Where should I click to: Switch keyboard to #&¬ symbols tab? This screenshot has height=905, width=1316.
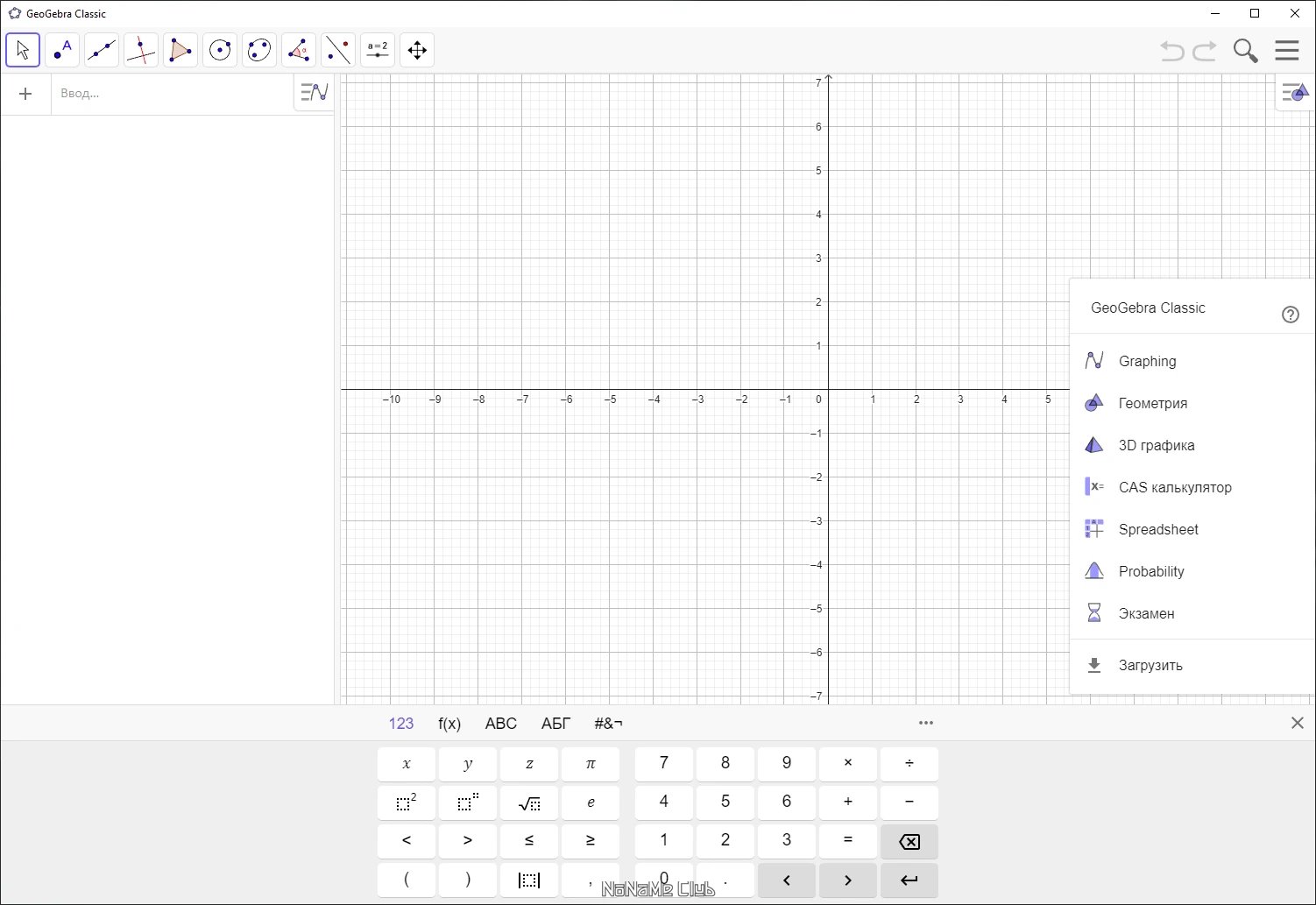coord(609,723)
